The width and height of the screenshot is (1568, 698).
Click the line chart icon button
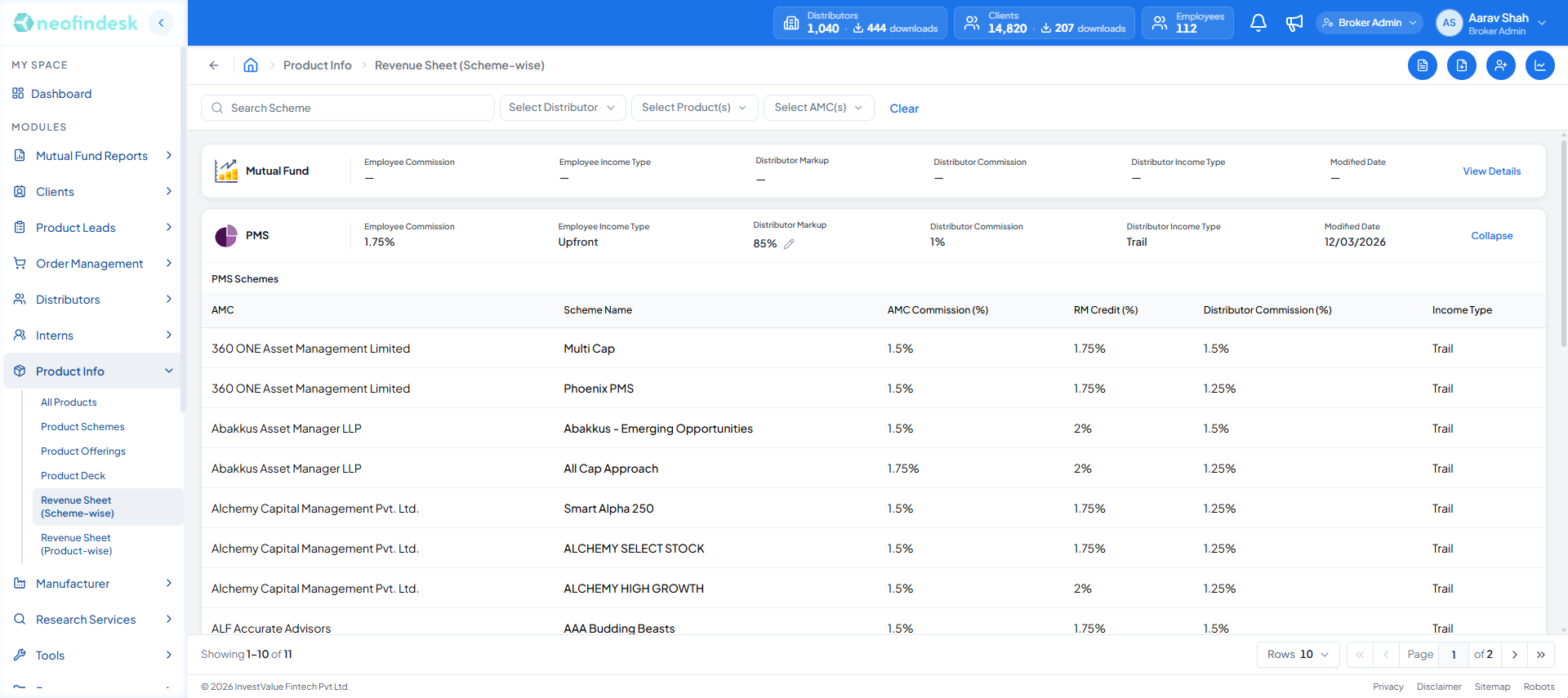(x=1540, y=65)
